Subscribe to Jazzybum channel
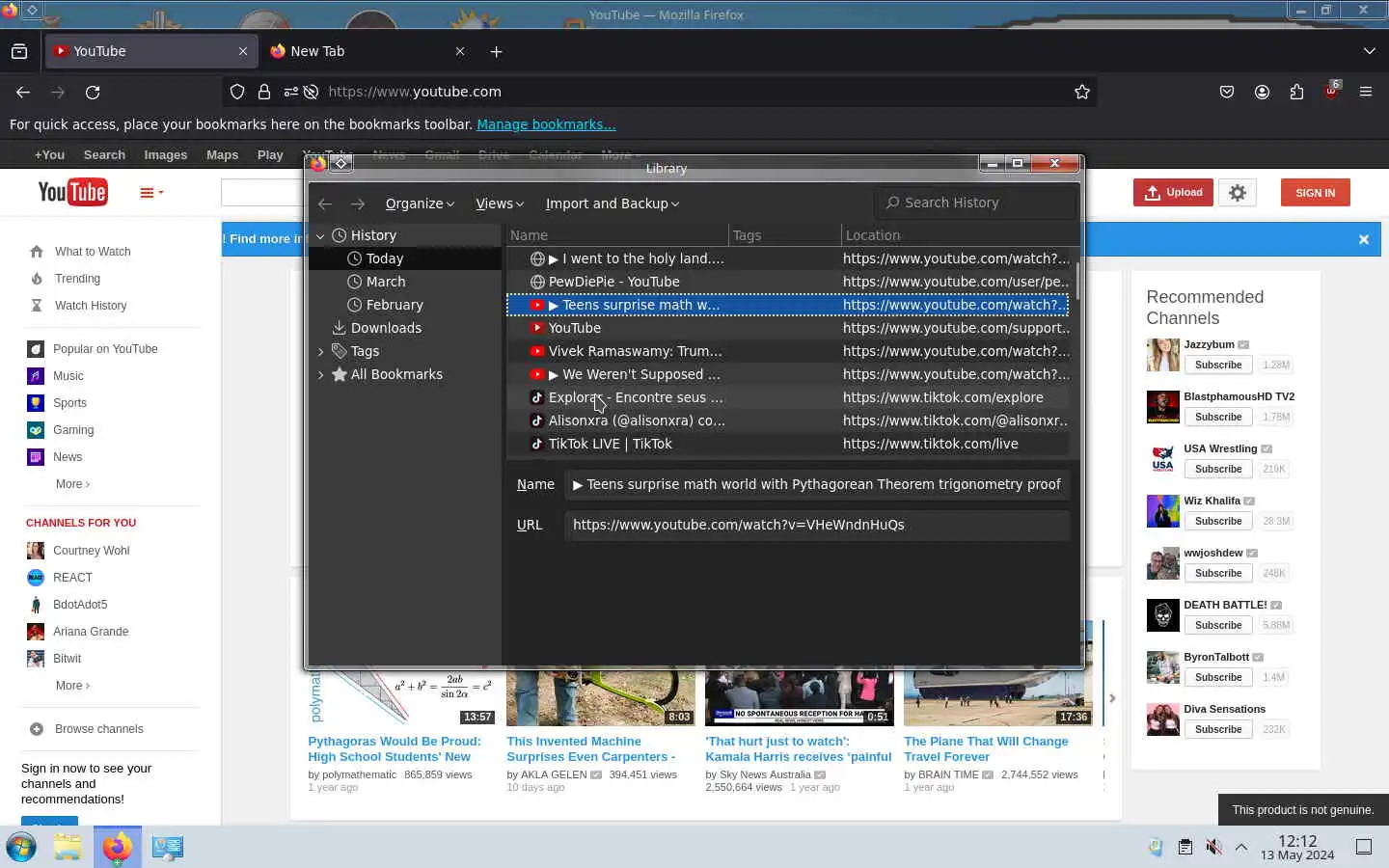1389x868 pixels. (1218, 365)
